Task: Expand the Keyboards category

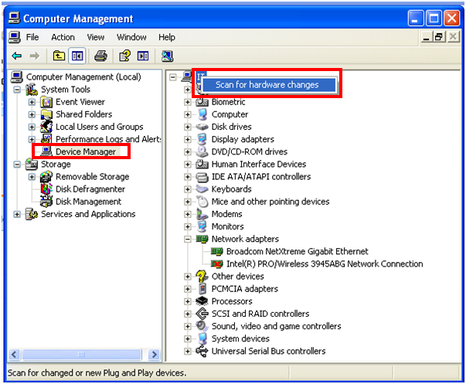Action: coord(188,189)
